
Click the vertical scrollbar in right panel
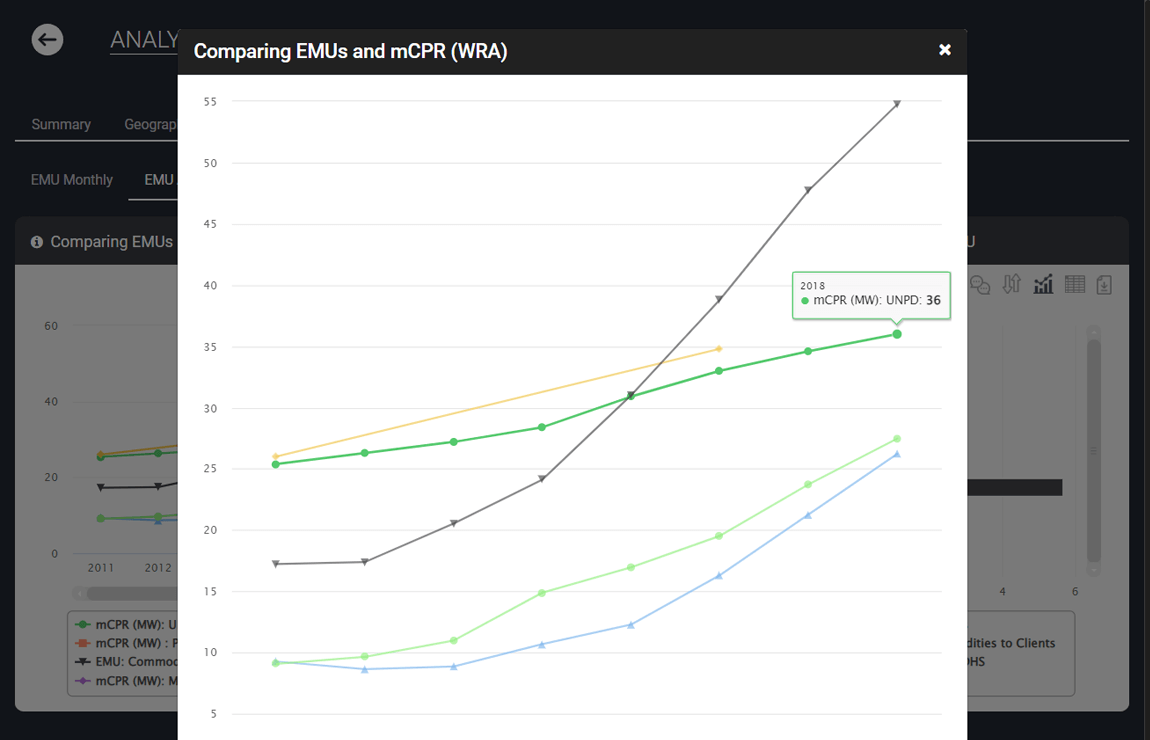1094,450
